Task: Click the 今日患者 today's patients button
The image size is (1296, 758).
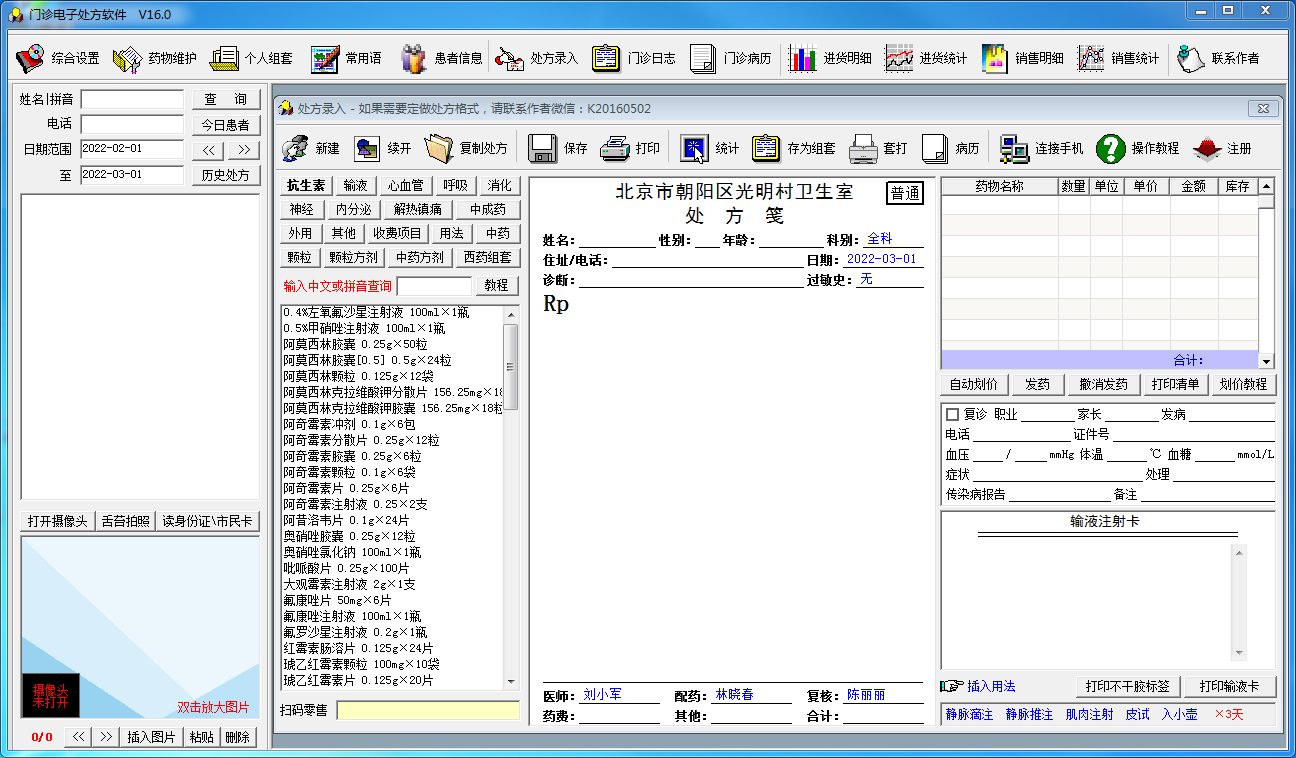Action: tap(226, 125)
